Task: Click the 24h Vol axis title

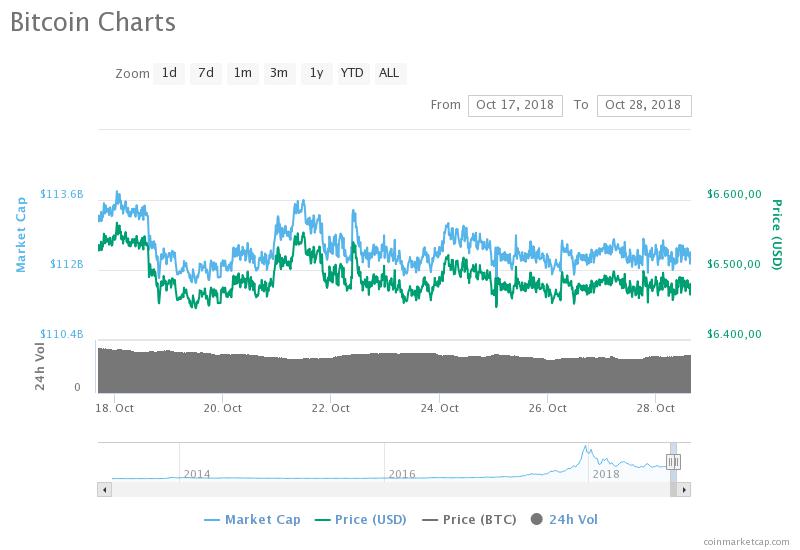Action: click(40, 366)
